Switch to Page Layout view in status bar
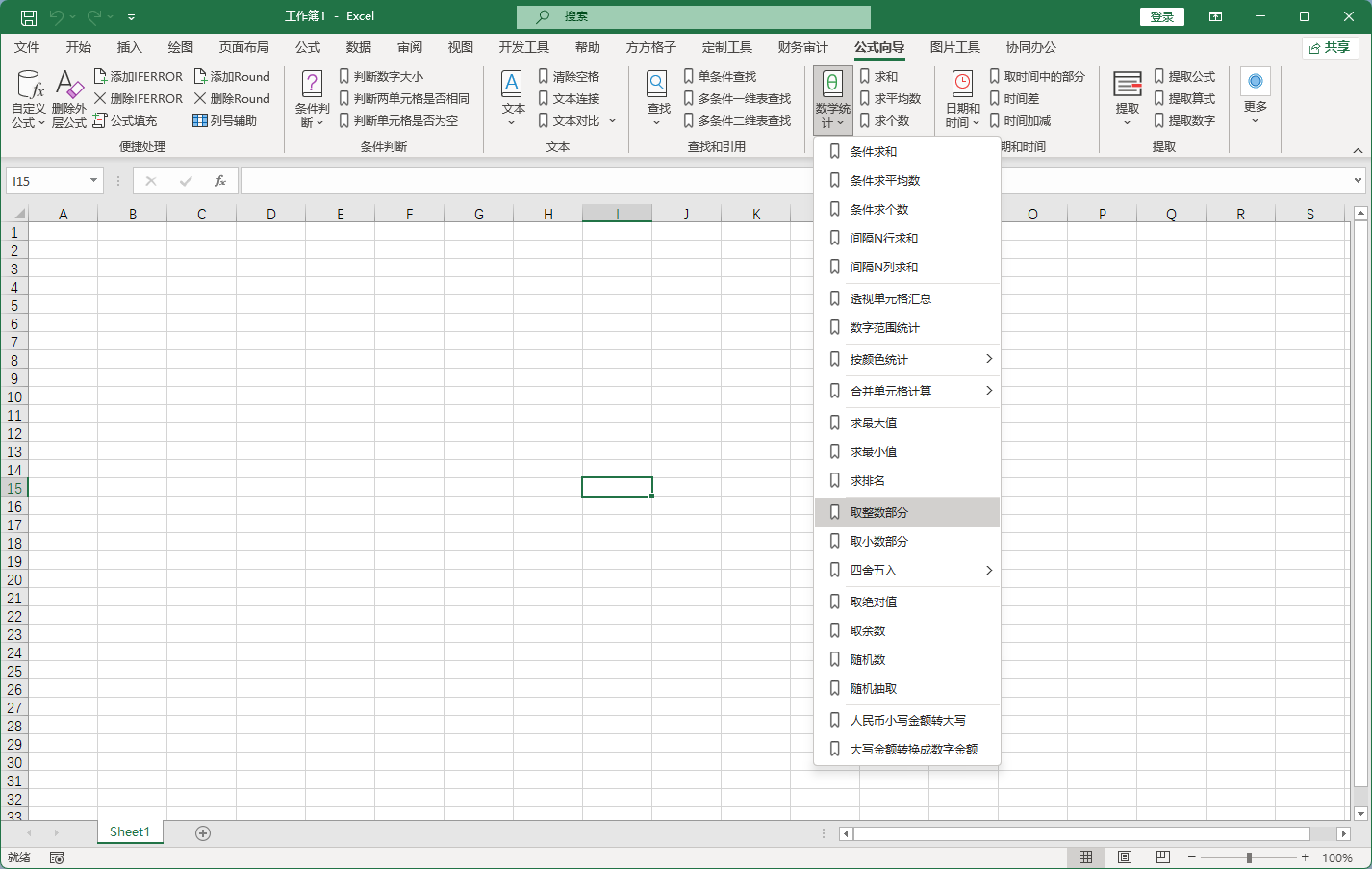This screenshot has height=869, width=1372. pyautogui.click(x=1124, y=857)
